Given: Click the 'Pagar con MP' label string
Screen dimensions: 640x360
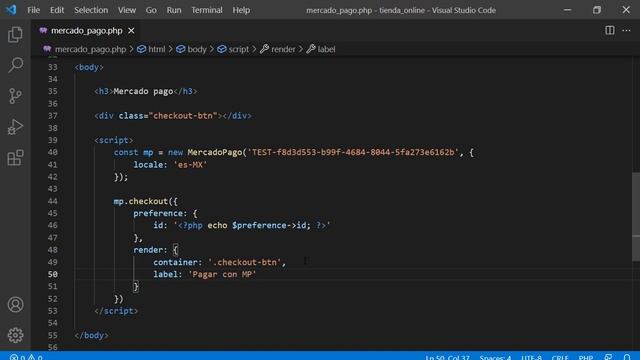Looking at the screenshot, I should tap(222, 274).
